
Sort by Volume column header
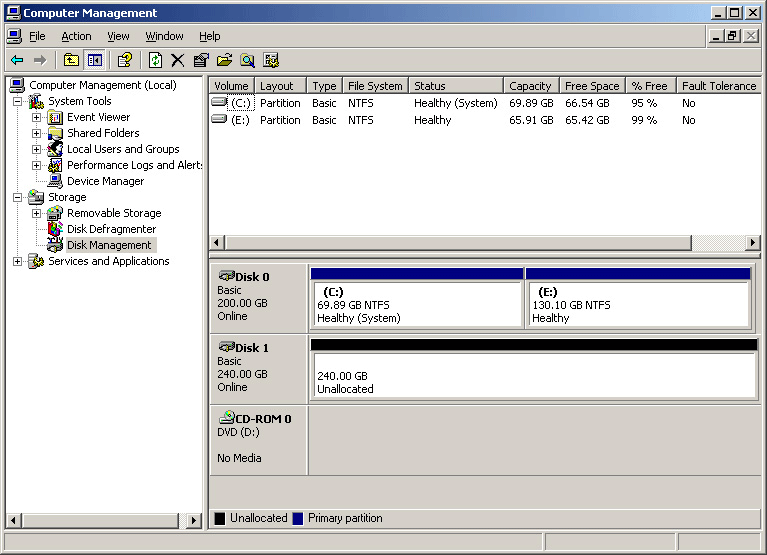pyautogui.click(x=232, y=86)
